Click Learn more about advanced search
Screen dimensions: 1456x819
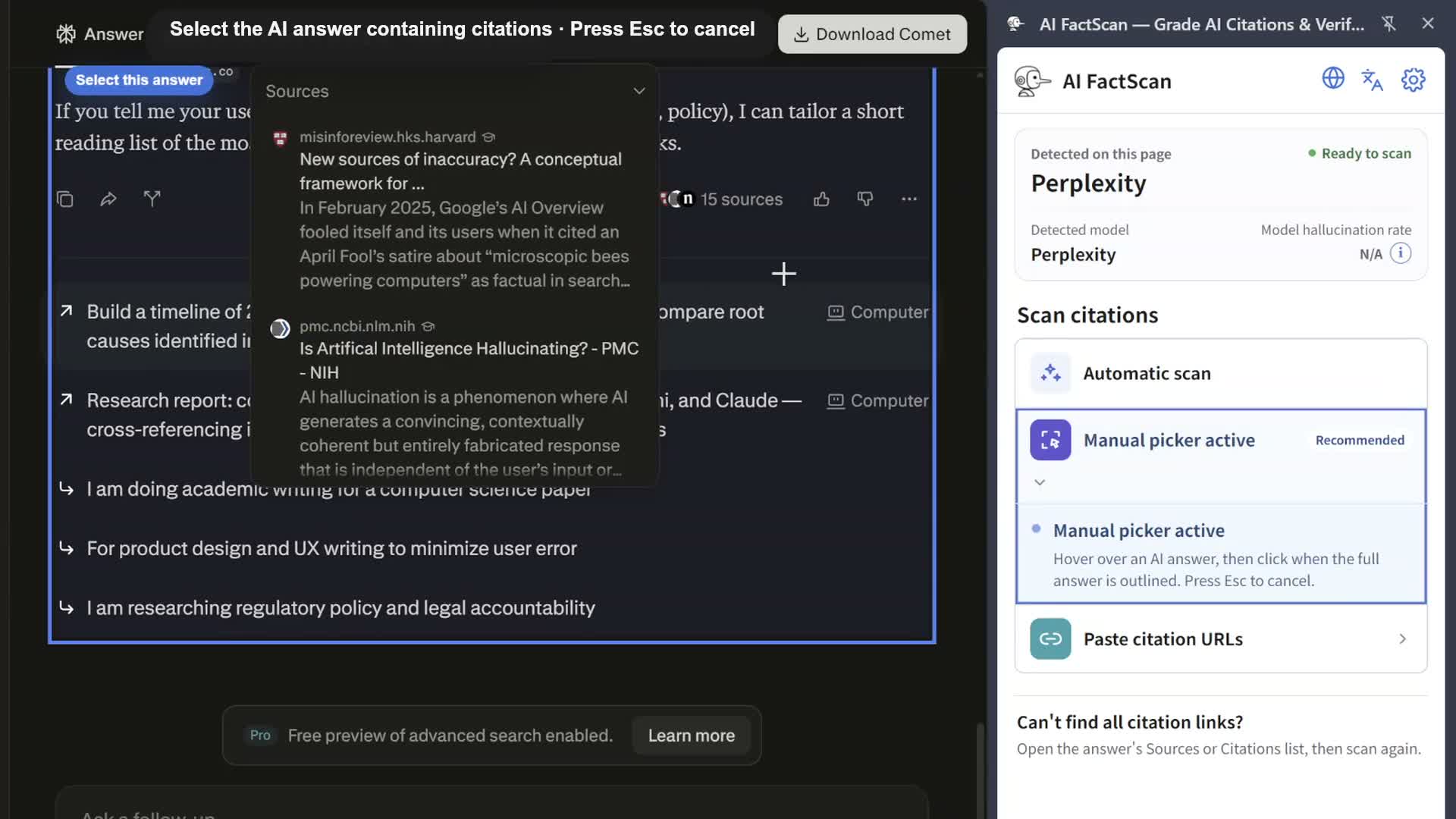click(691, 736)
